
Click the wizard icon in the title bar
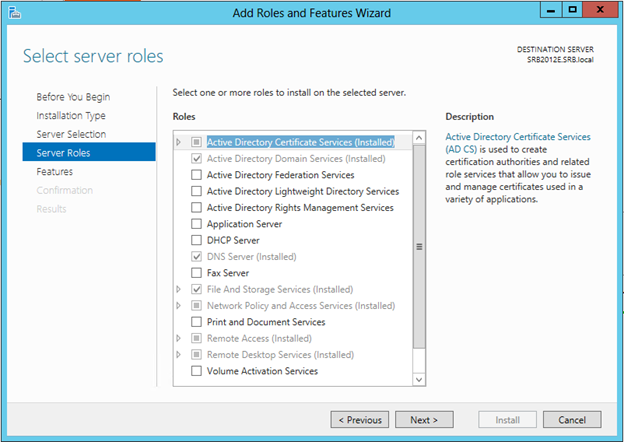(14, 12)
